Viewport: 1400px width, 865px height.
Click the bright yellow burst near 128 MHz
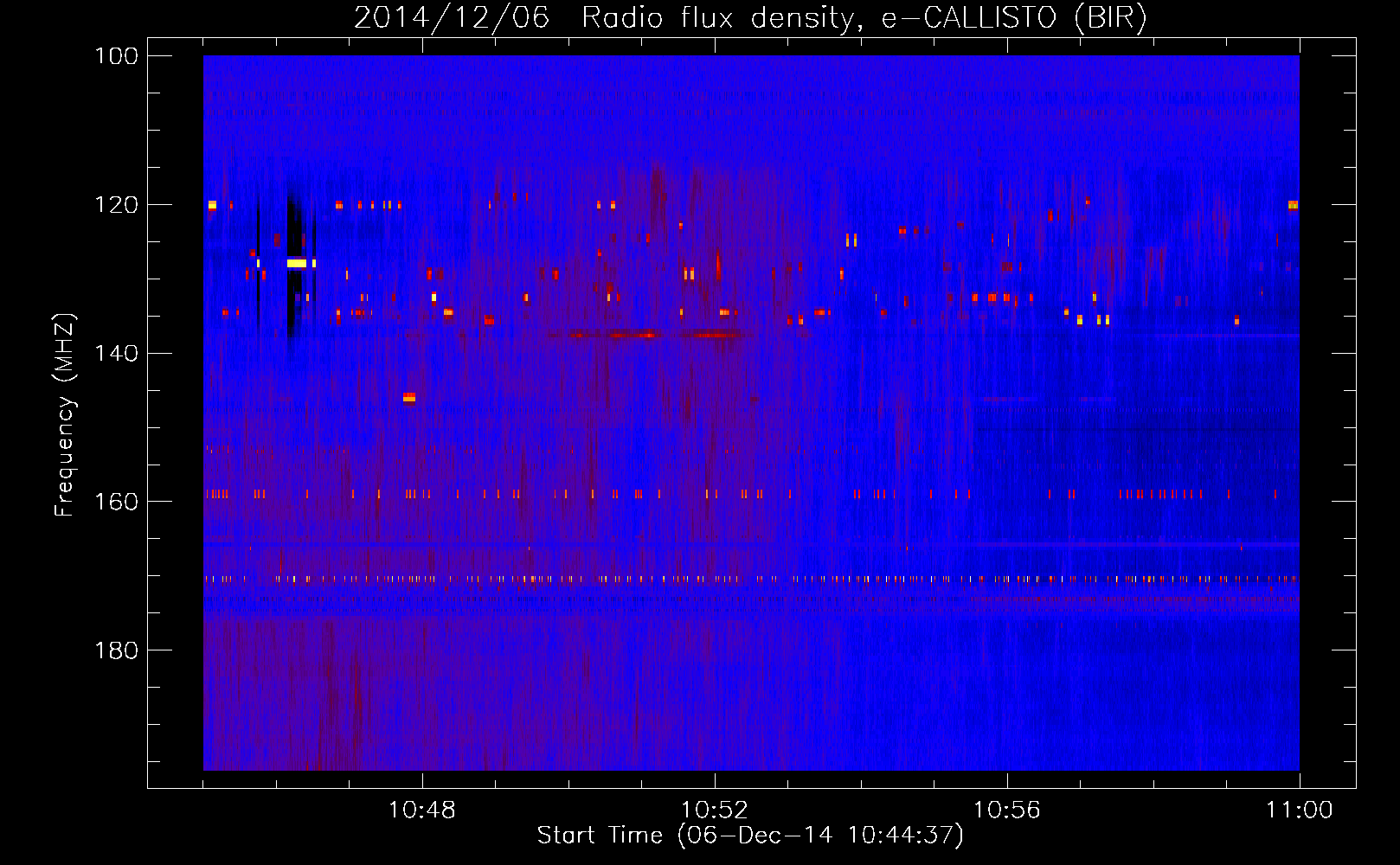click(297, 262)
